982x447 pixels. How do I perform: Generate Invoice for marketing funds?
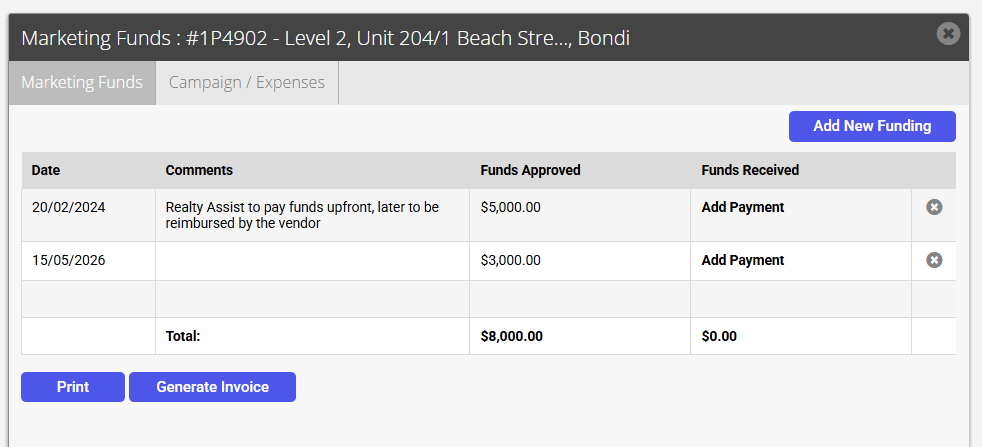pos(212,387)
